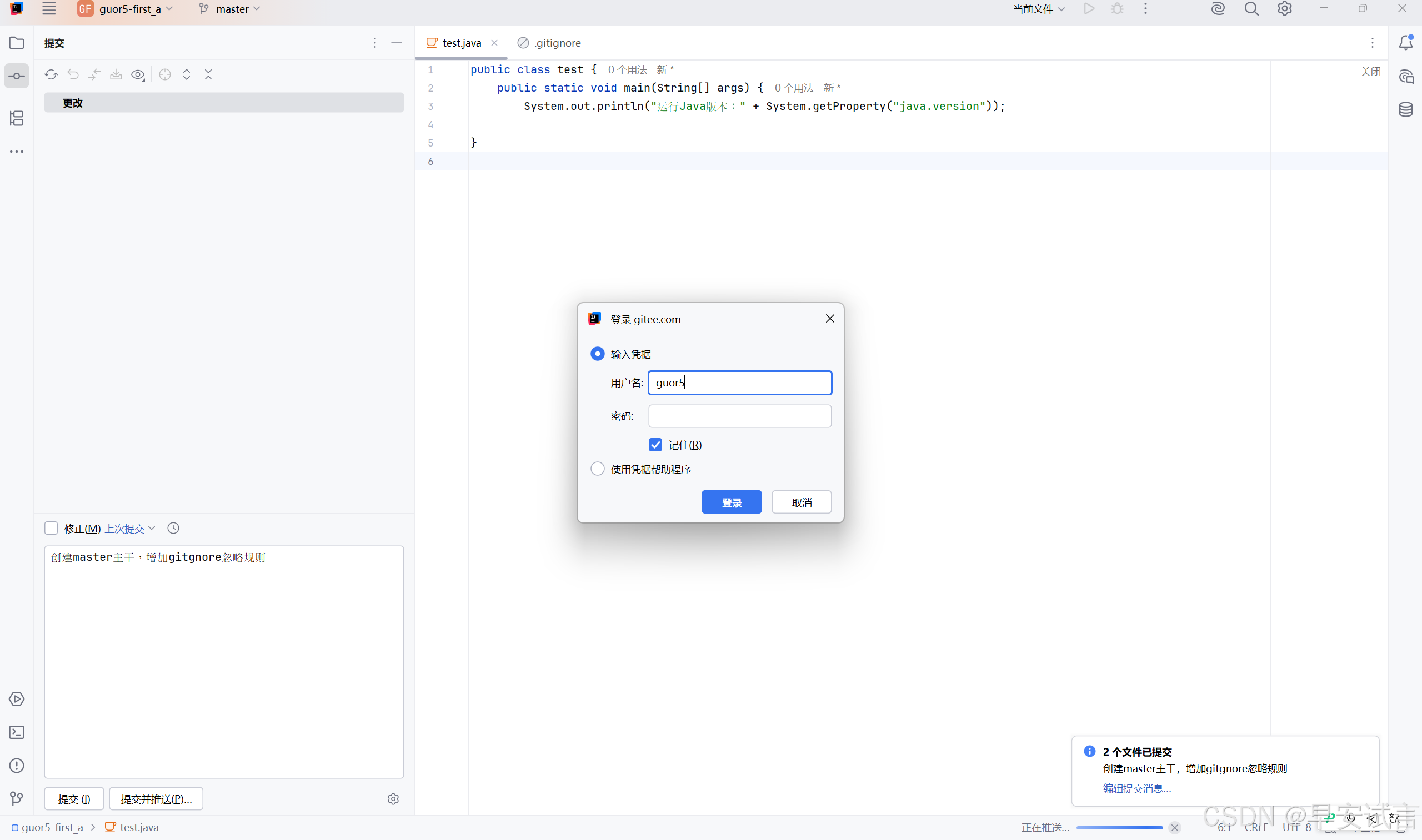
Task: Click test.java breadcrumb in status bar
Action: (x=132, y=827)
